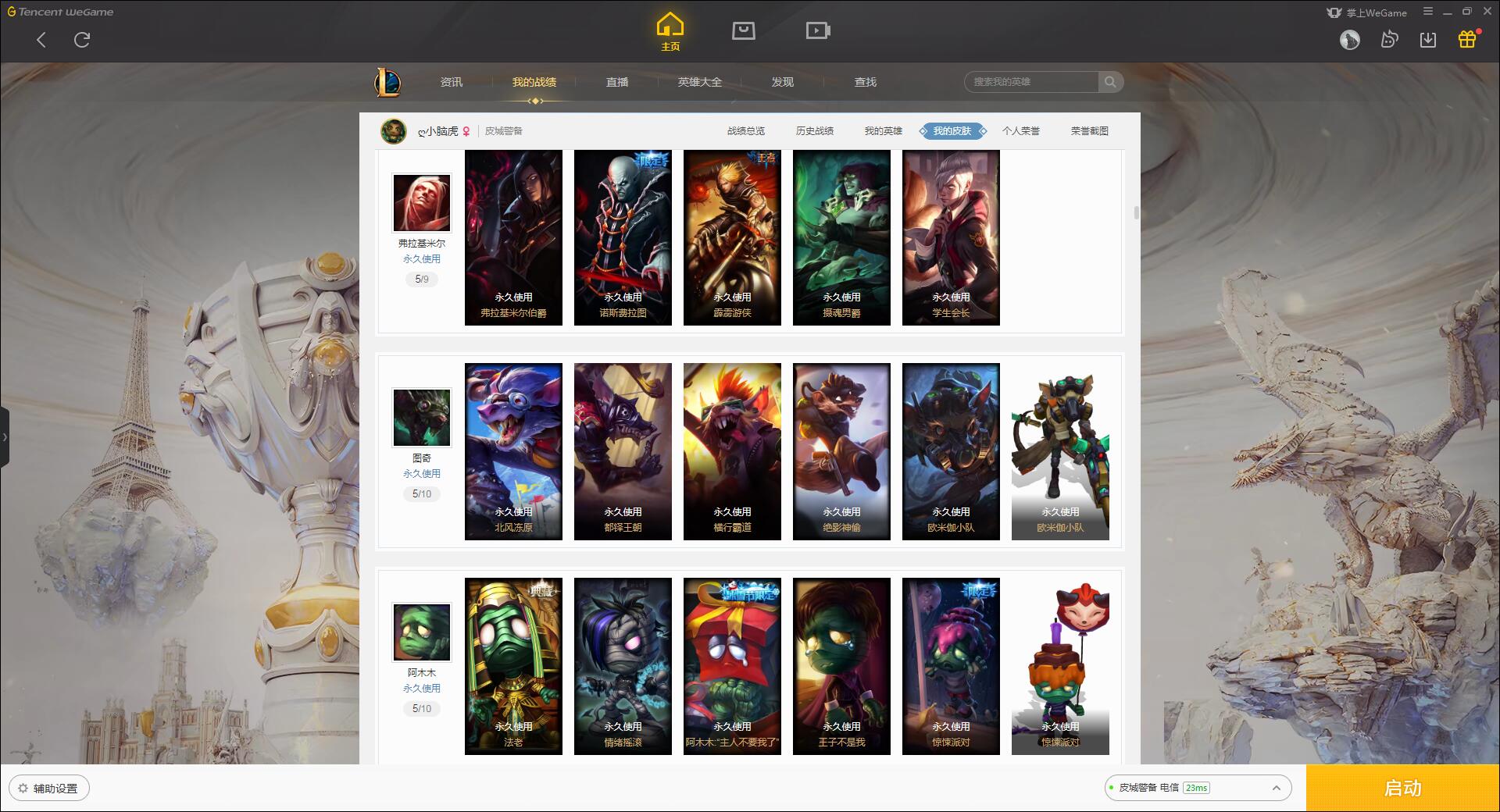Click the 阿木木 champion portrait
Viewport: 1500px width, 812px height.
[x=422, y=632]
